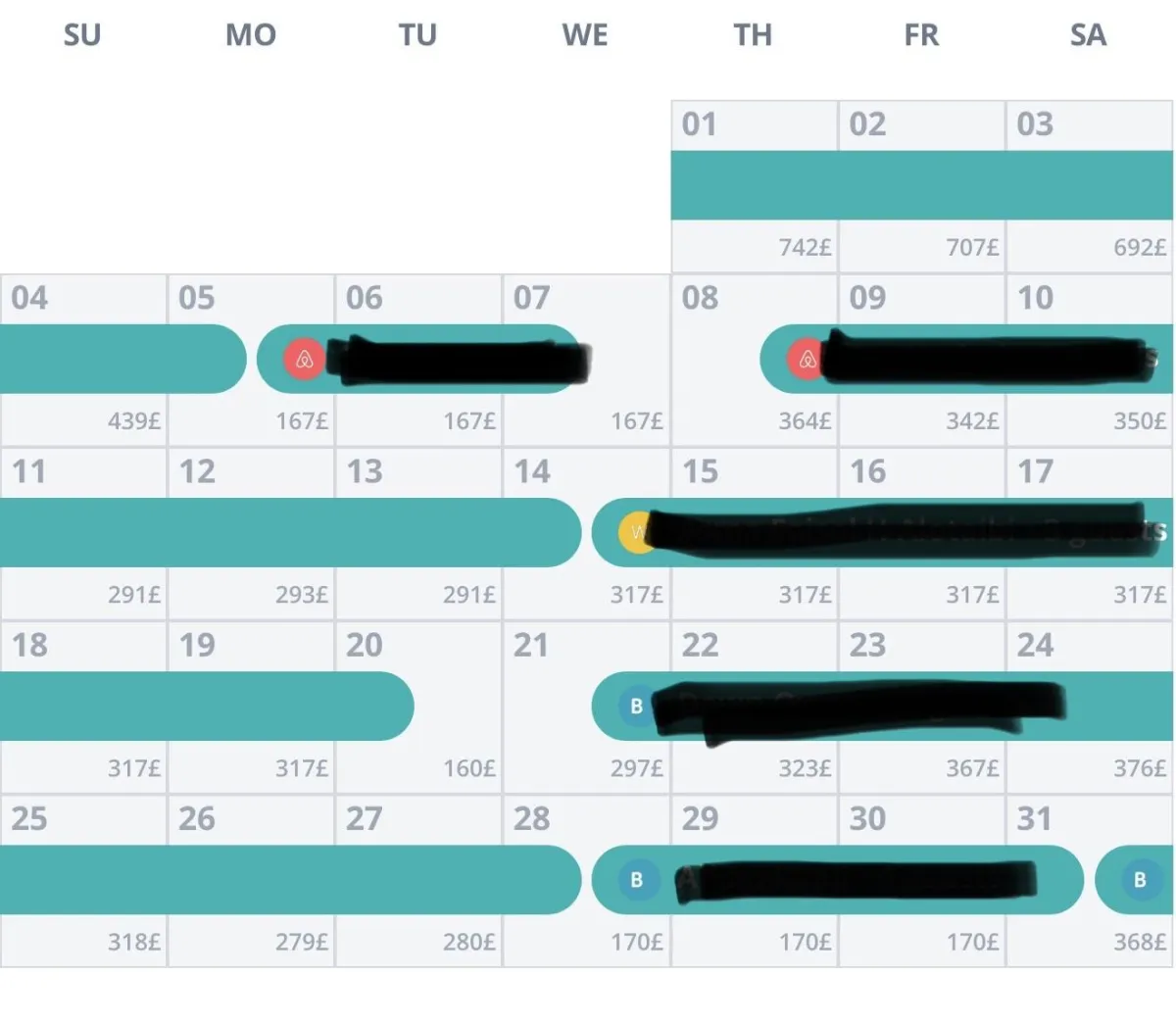This screenshot has width=1176, height=1025.
Task: Click the Airbnb icon on the 05 booking
Action: tap(304, 360)
